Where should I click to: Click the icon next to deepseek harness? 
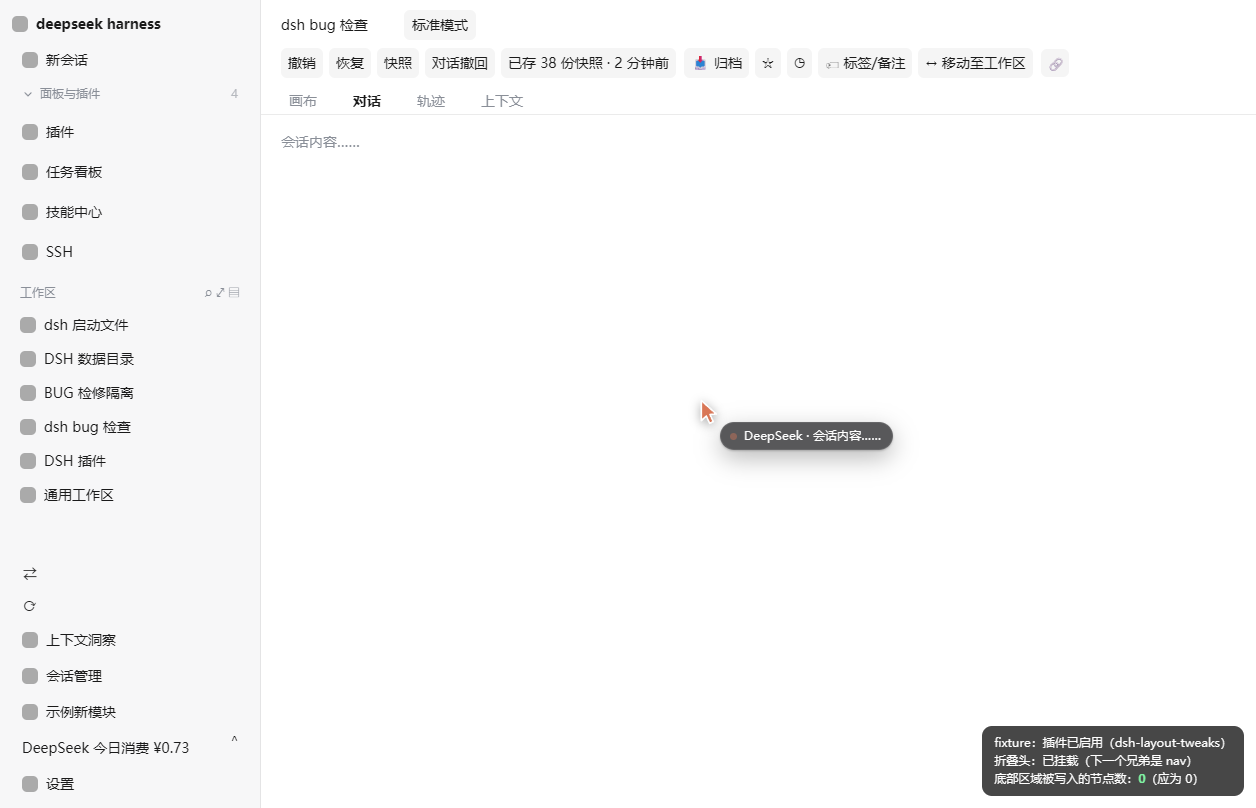click(20, 24)
